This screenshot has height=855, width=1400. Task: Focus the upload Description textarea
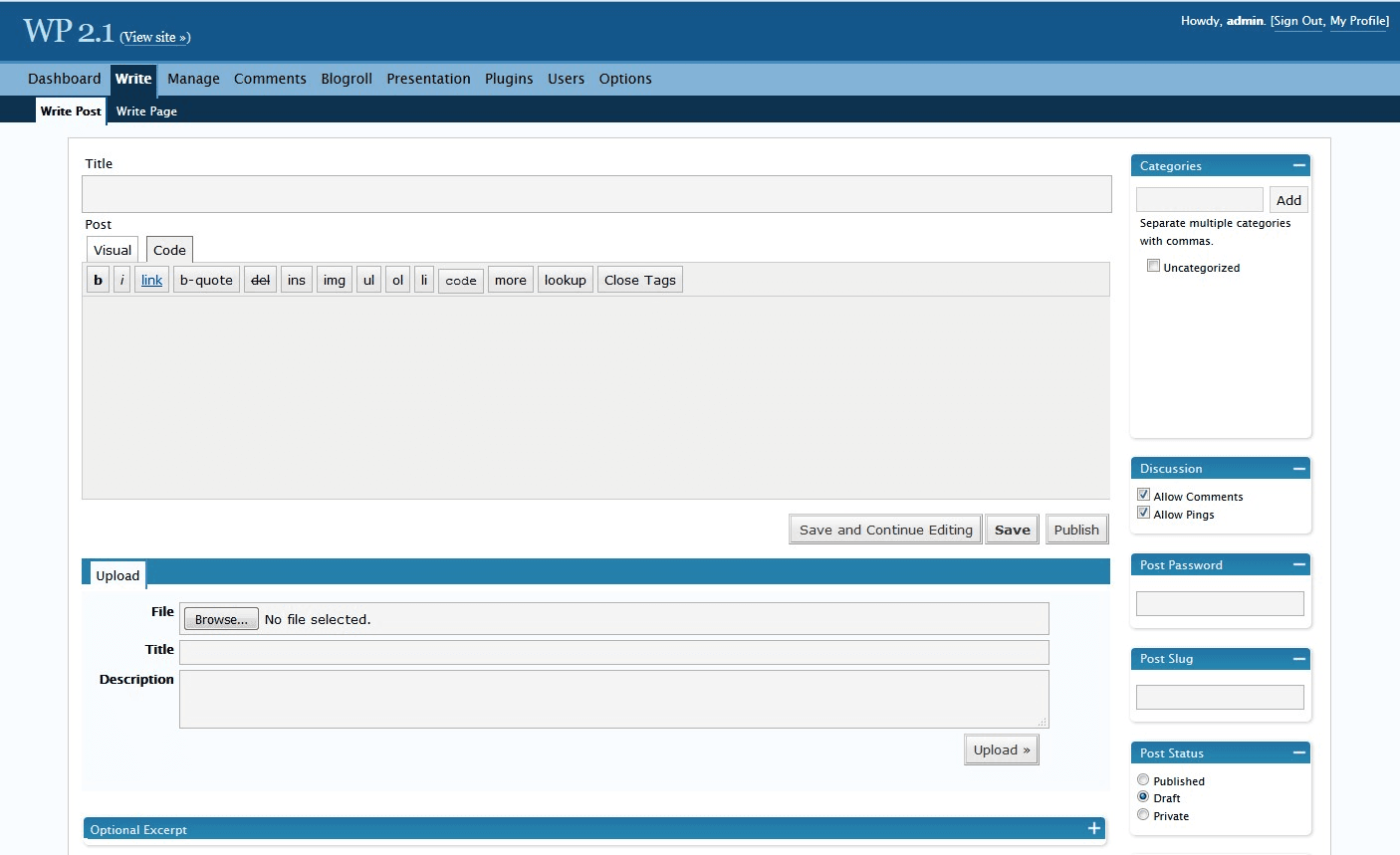pos(614,699)
